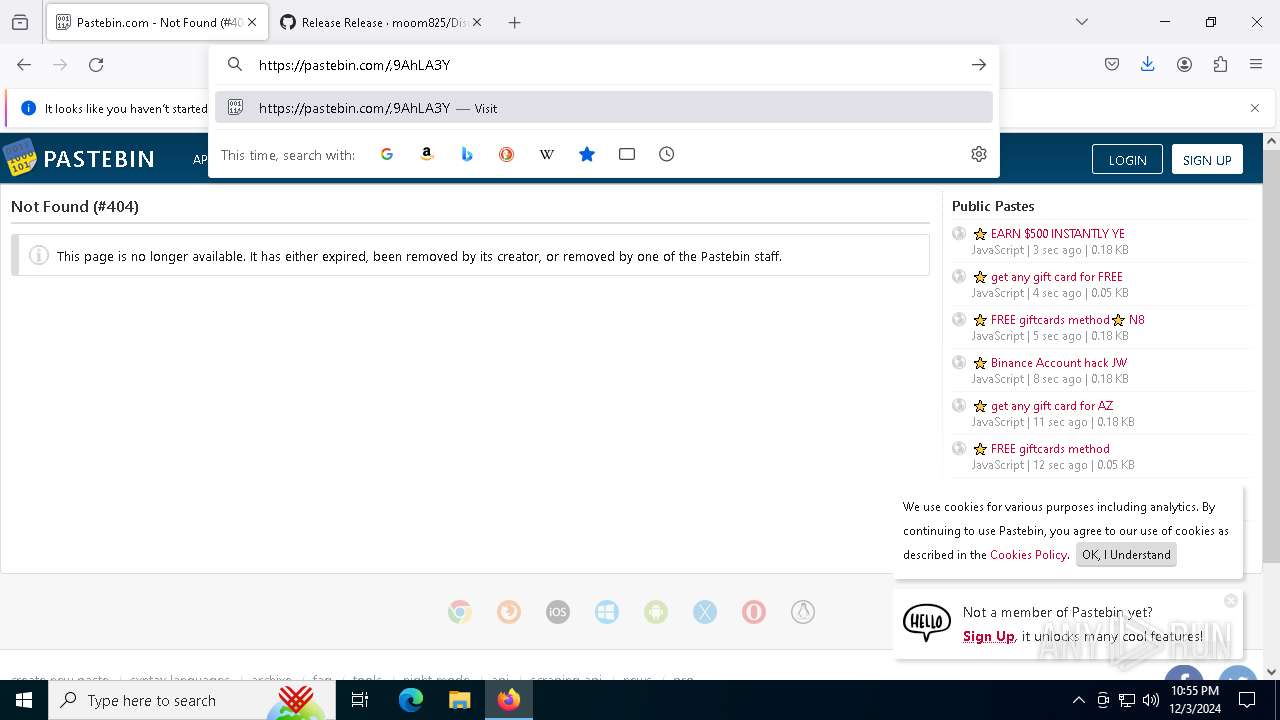Open a new tab
Screen dimensions: 1280x720
pos(515,22)
